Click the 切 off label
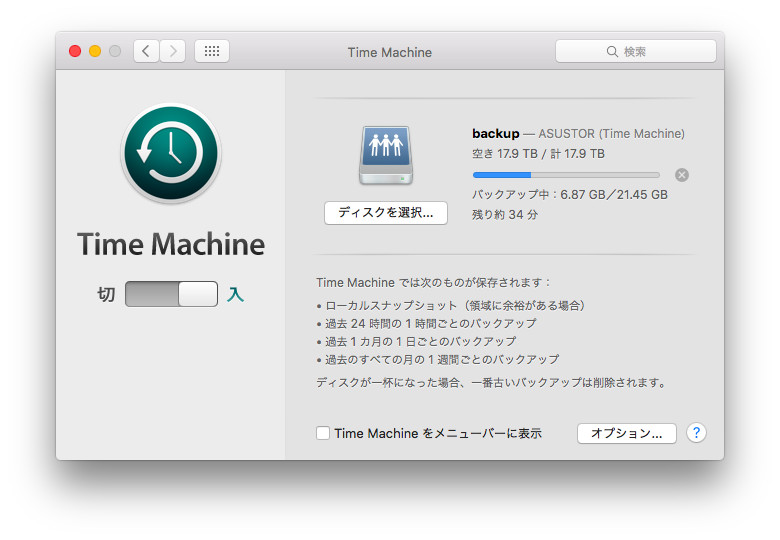This screenshot has height=540, width=780. [106, 294]
